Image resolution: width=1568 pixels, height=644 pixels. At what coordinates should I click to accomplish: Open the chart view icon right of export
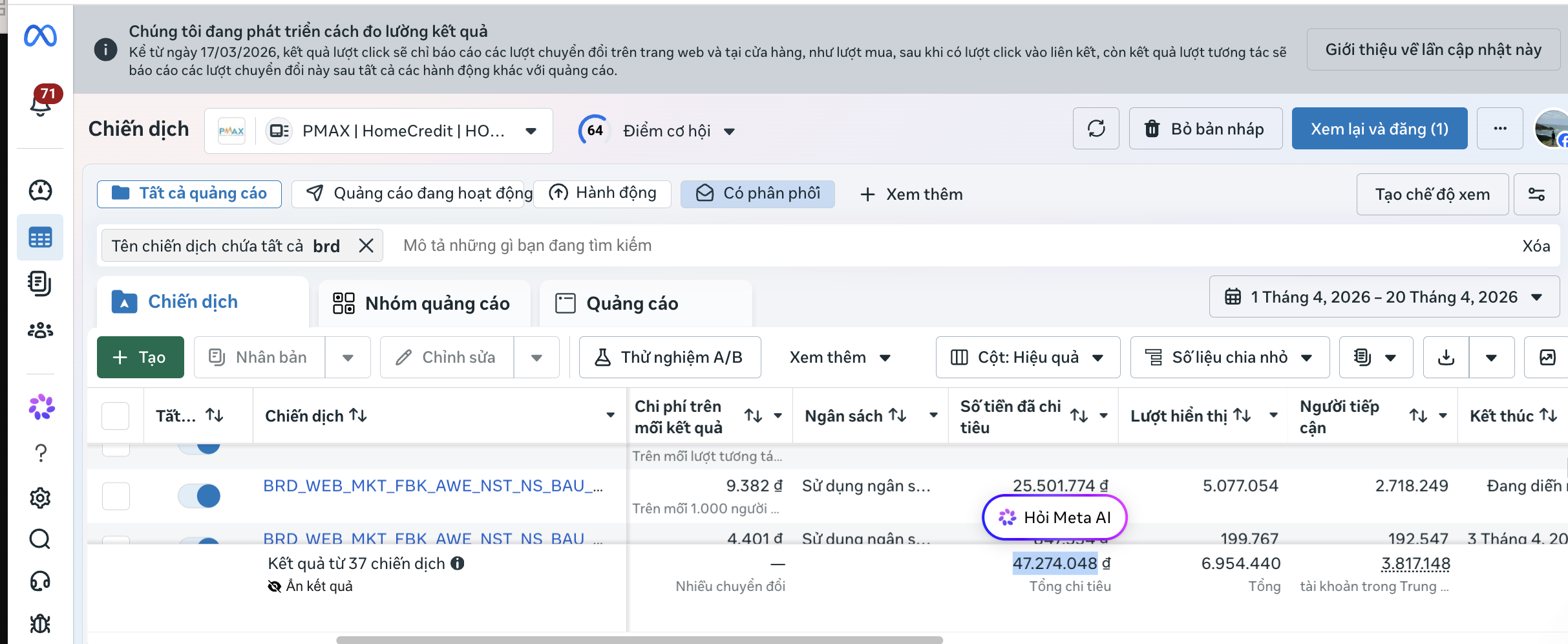pyautogui.click(x=1547, y=357)
